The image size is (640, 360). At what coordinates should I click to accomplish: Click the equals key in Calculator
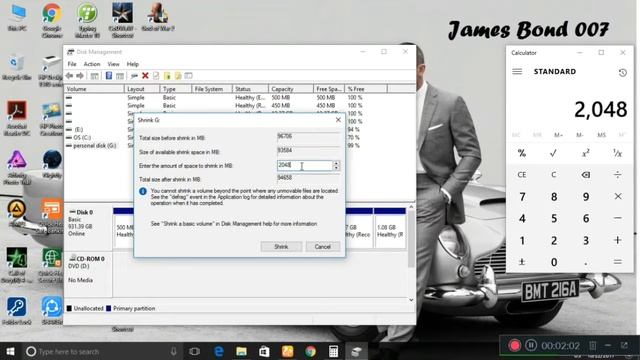click(x=617, y=262)
